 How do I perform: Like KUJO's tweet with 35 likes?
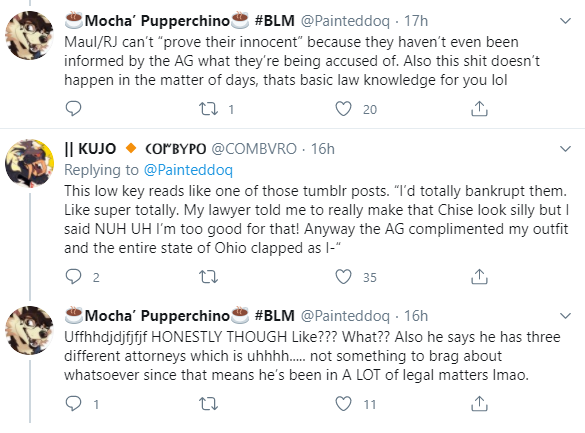click(343, 277)
